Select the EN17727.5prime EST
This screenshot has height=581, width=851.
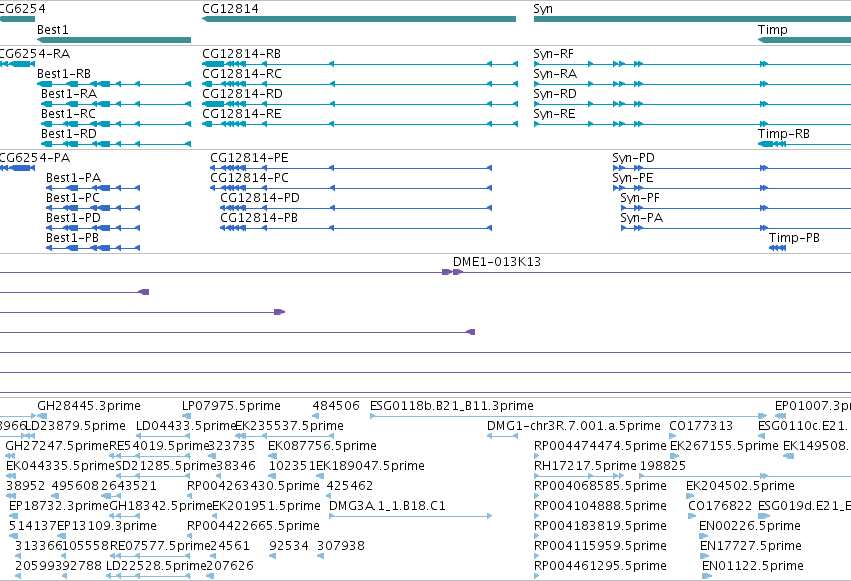[704, 556]
